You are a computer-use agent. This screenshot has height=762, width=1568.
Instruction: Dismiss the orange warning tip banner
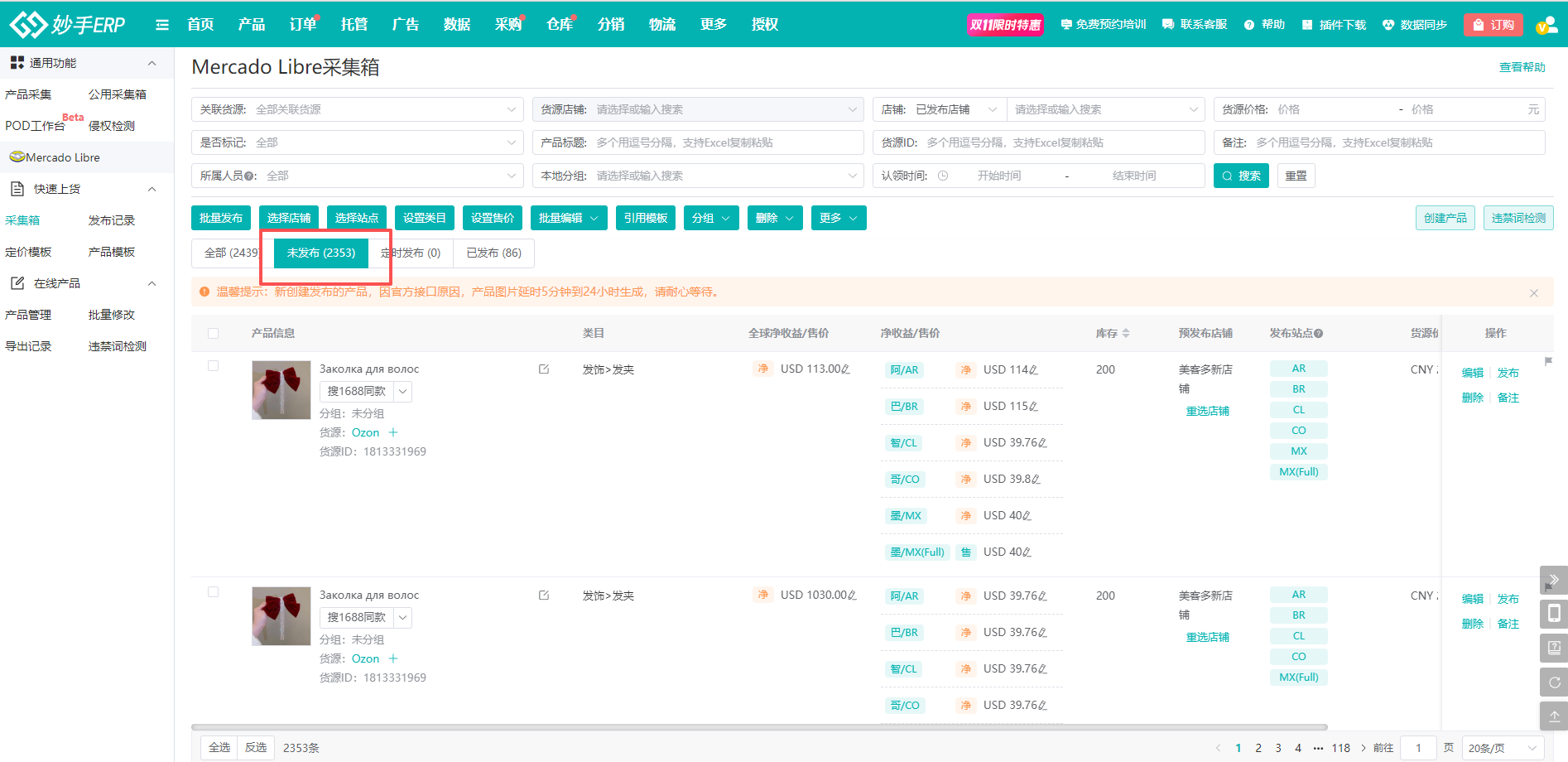(x=1533, y=292)
